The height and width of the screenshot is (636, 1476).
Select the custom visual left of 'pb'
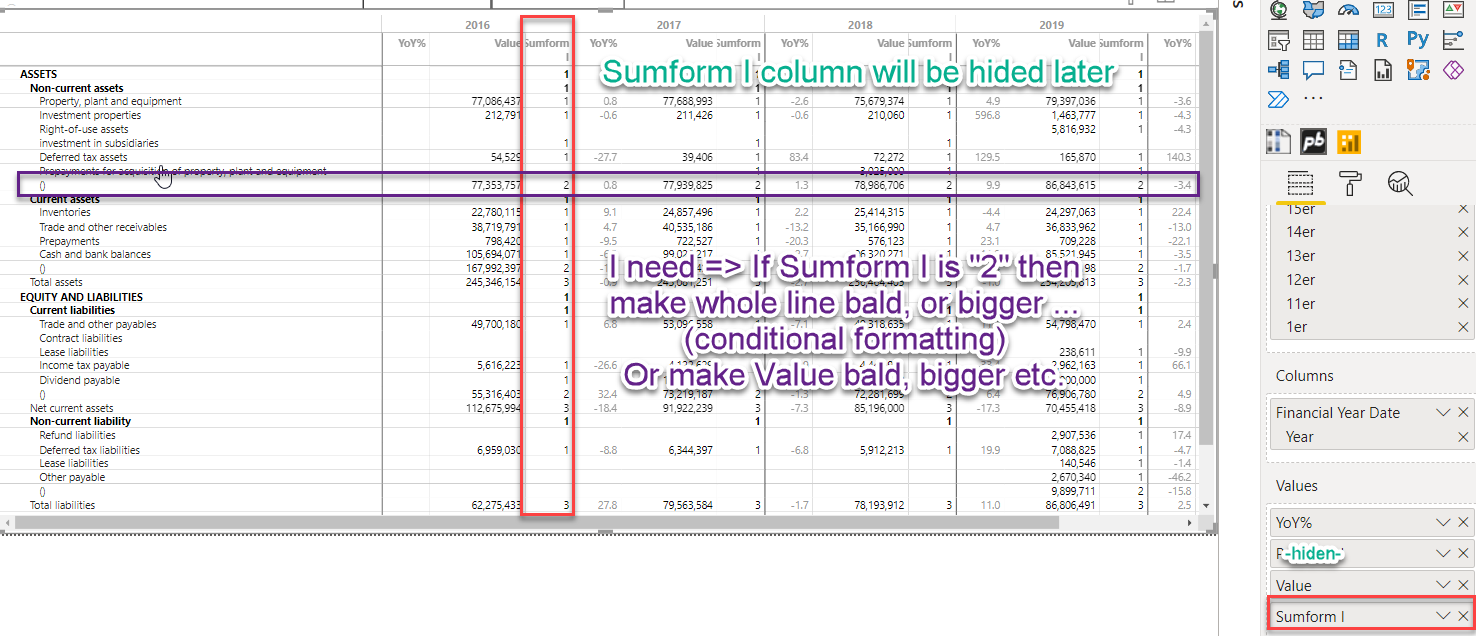[x=1279, y=142]
